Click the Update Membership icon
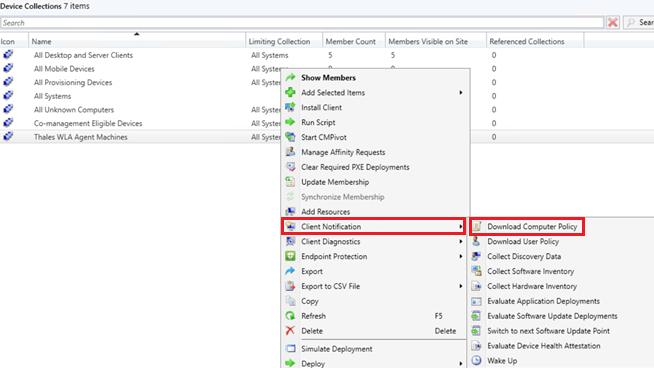The image size is (654, 368). click(x=290, y=182)
